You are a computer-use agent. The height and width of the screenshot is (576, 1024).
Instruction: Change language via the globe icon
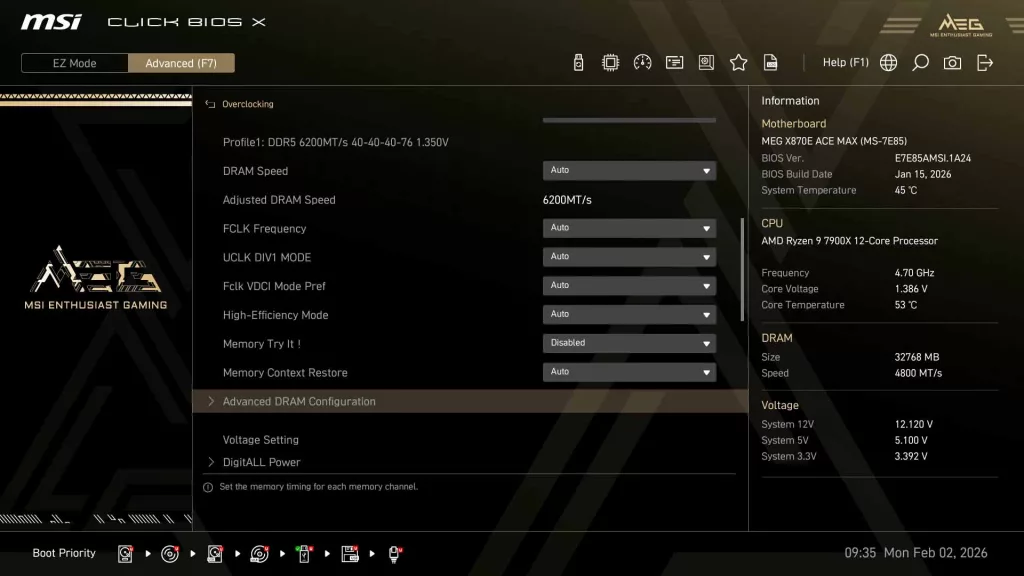pyautogui.click(x=888, y=62)
